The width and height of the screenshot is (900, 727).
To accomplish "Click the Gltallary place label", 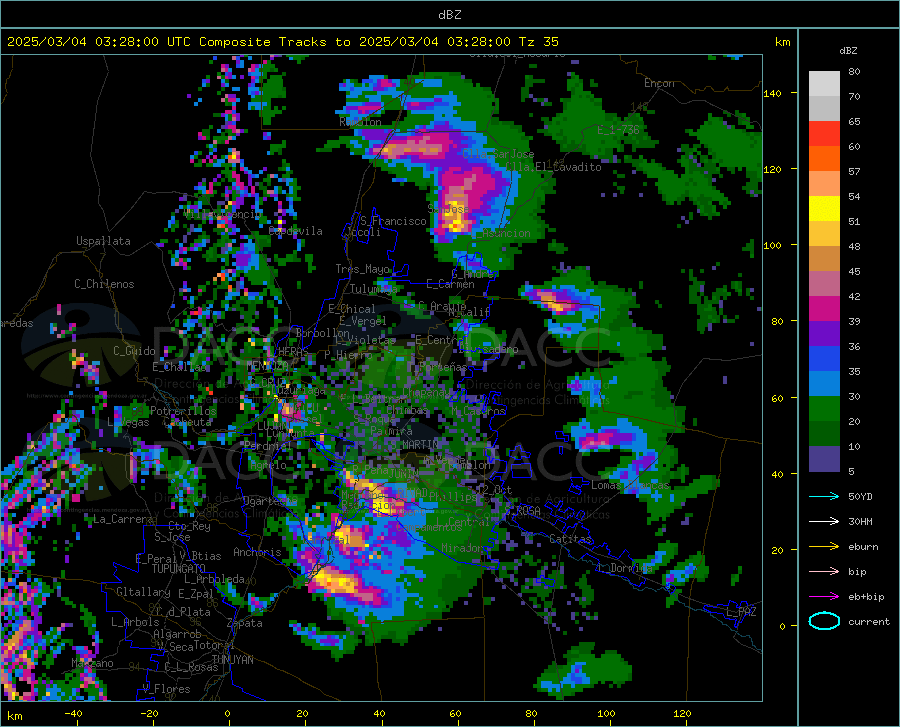I will [x=143, y=592].
